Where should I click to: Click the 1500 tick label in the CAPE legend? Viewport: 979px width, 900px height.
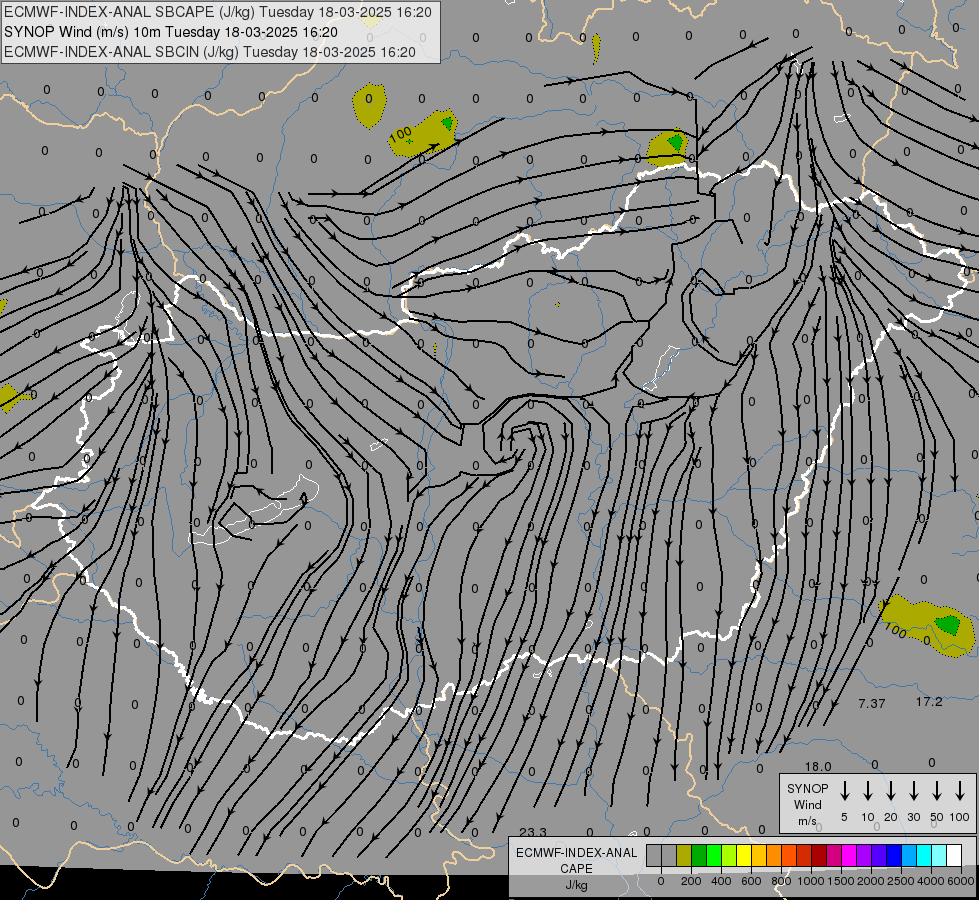[841, 881]
